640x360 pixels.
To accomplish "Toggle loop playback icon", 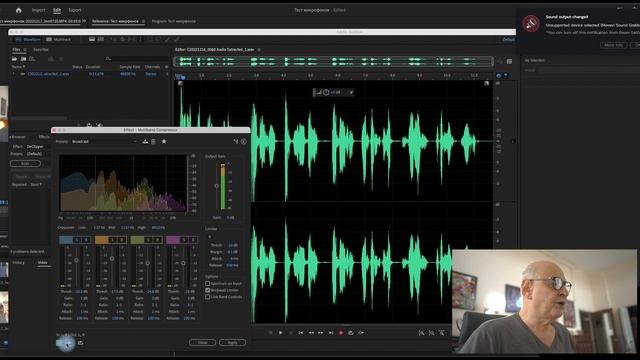I will (351, 333).
